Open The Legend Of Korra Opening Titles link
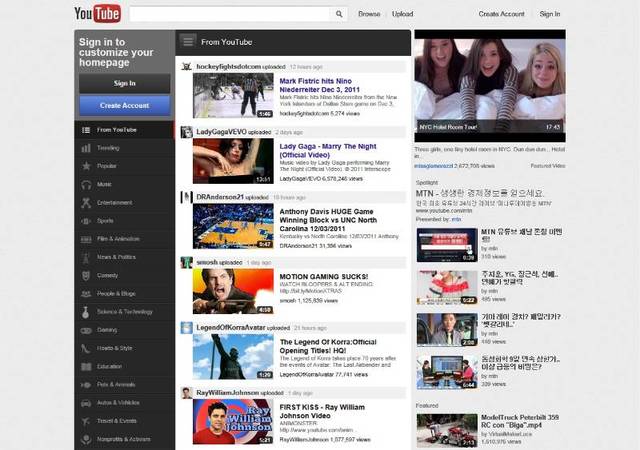 coord(328,346)
